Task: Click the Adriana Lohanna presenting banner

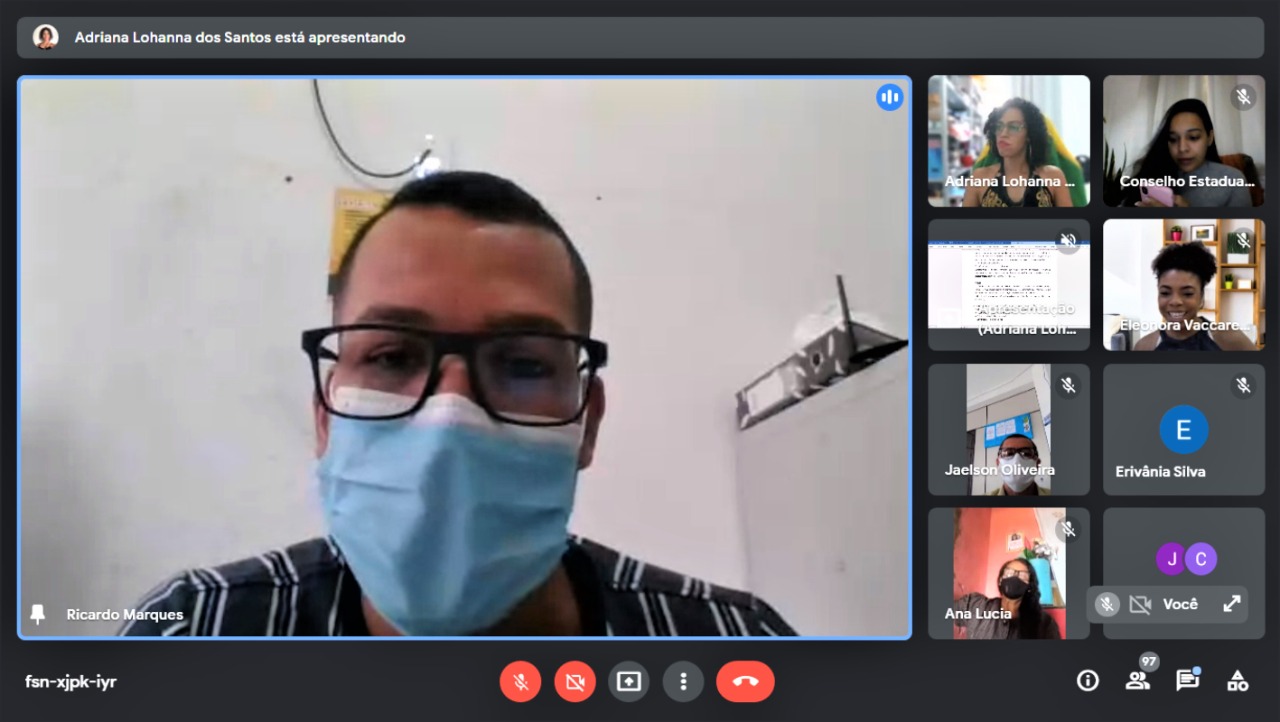Action: [640, 37]
